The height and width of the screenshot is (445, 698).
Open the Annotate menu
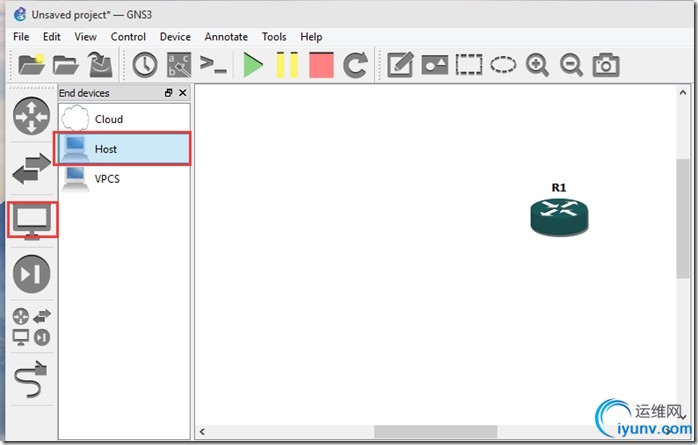click(226, 36)
